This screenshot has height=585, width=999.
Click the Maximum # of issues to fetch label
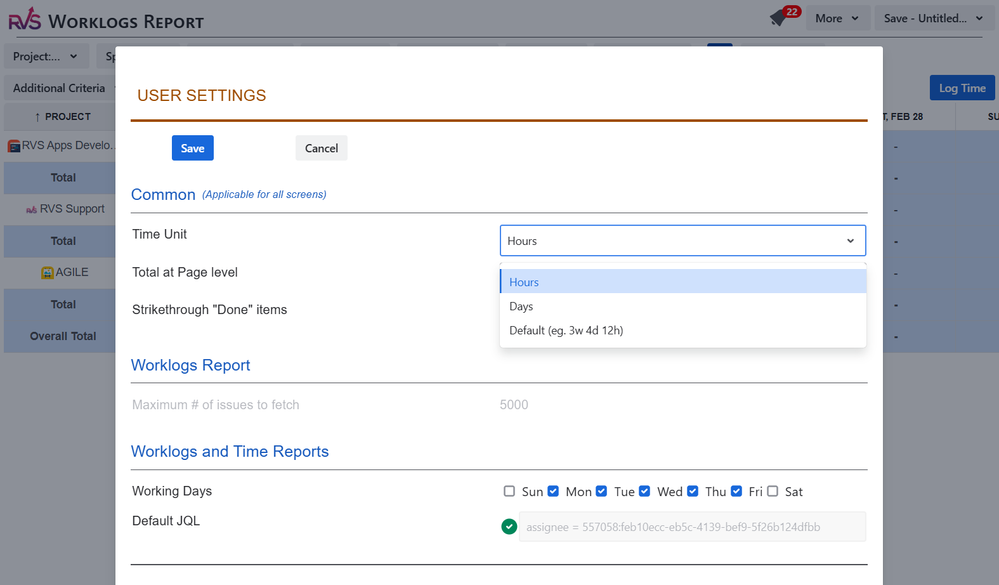coord(215,405)
